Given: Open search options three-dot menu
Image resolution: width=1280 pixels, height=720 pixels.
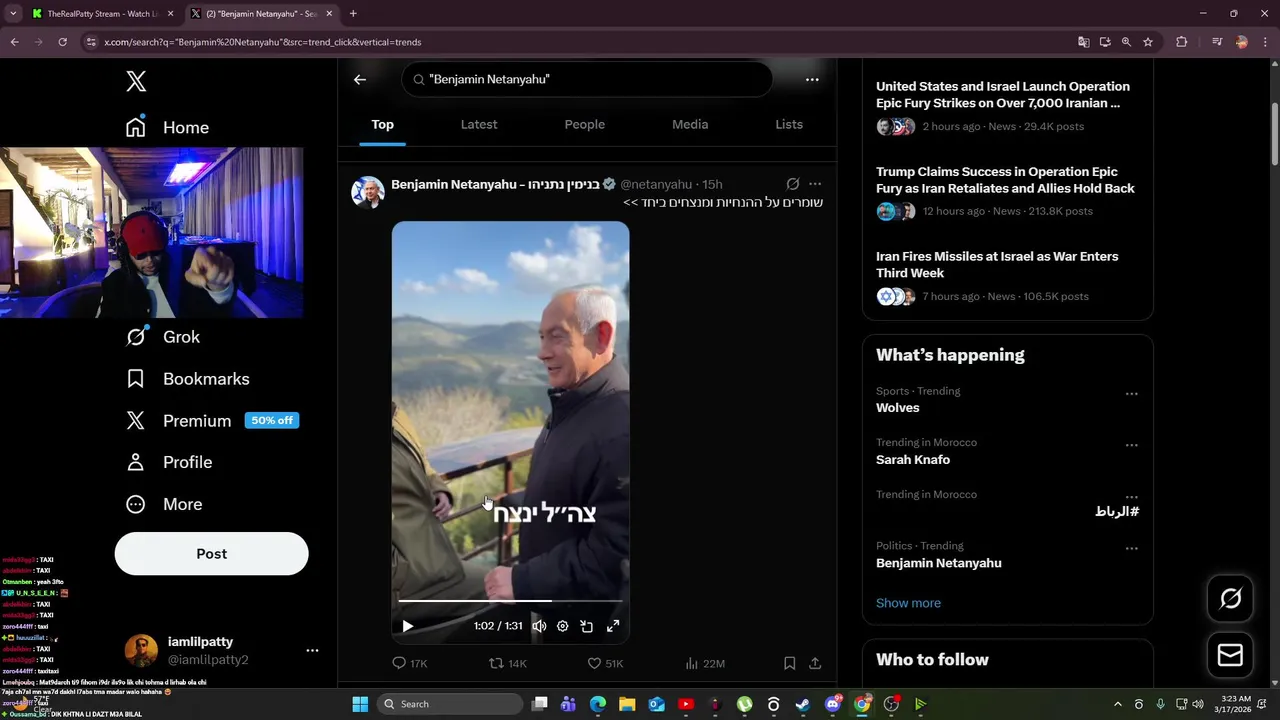Looking at the screenshot, I should coord(812,79).
